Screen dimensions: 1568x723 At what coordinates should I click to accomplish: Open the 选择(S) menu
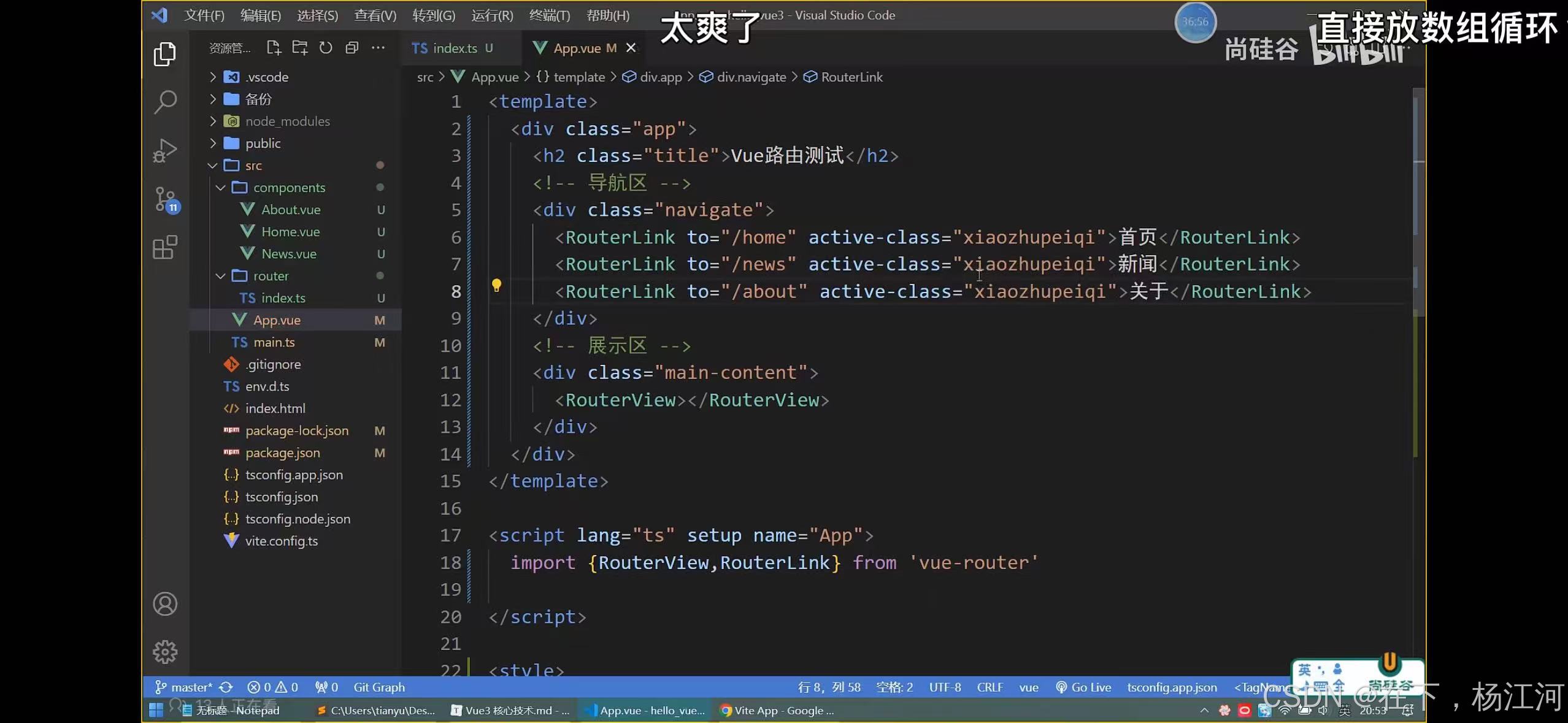(317, 15)
